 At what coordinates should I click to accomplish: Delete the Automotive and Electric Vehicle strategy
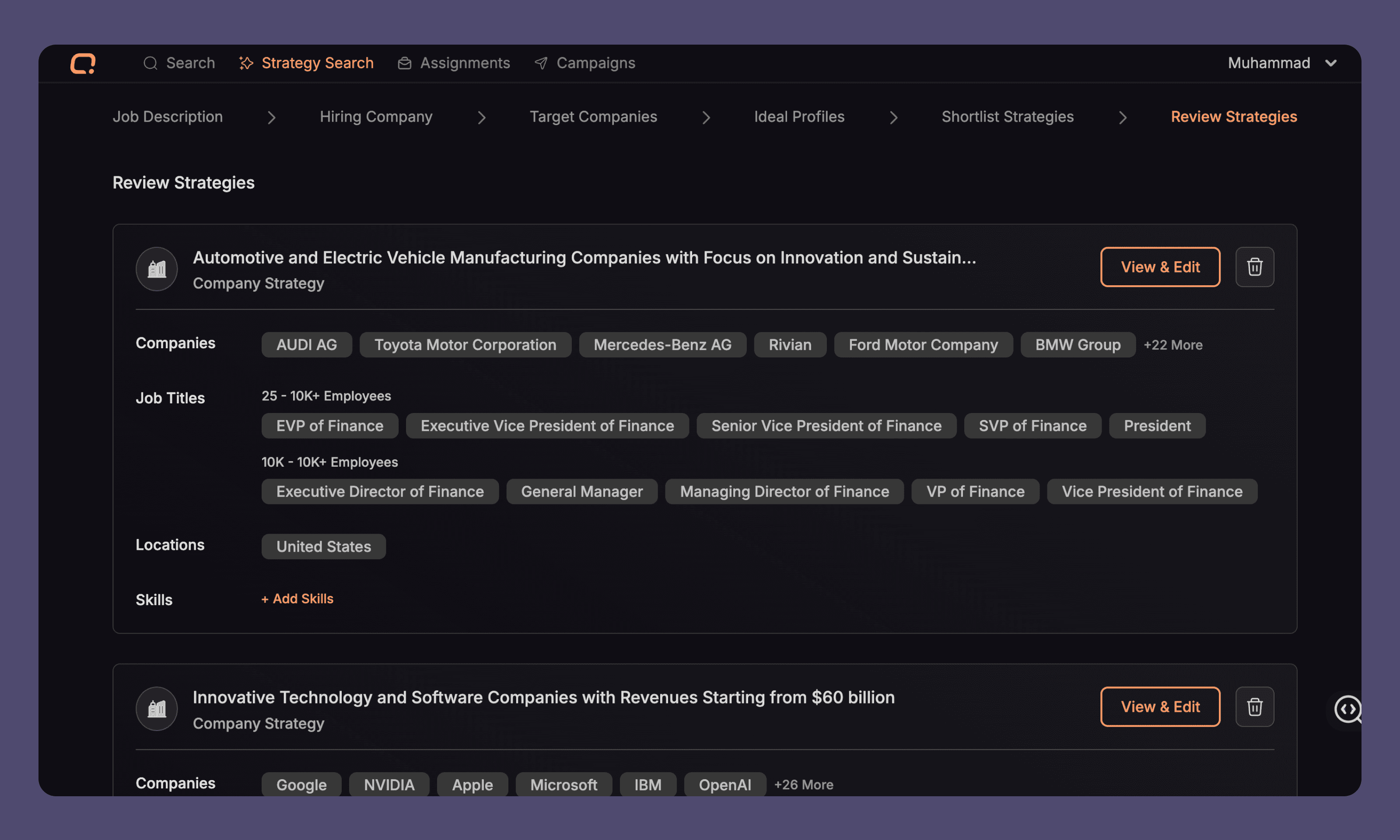pyautogui.click(x=1255, y=266)
